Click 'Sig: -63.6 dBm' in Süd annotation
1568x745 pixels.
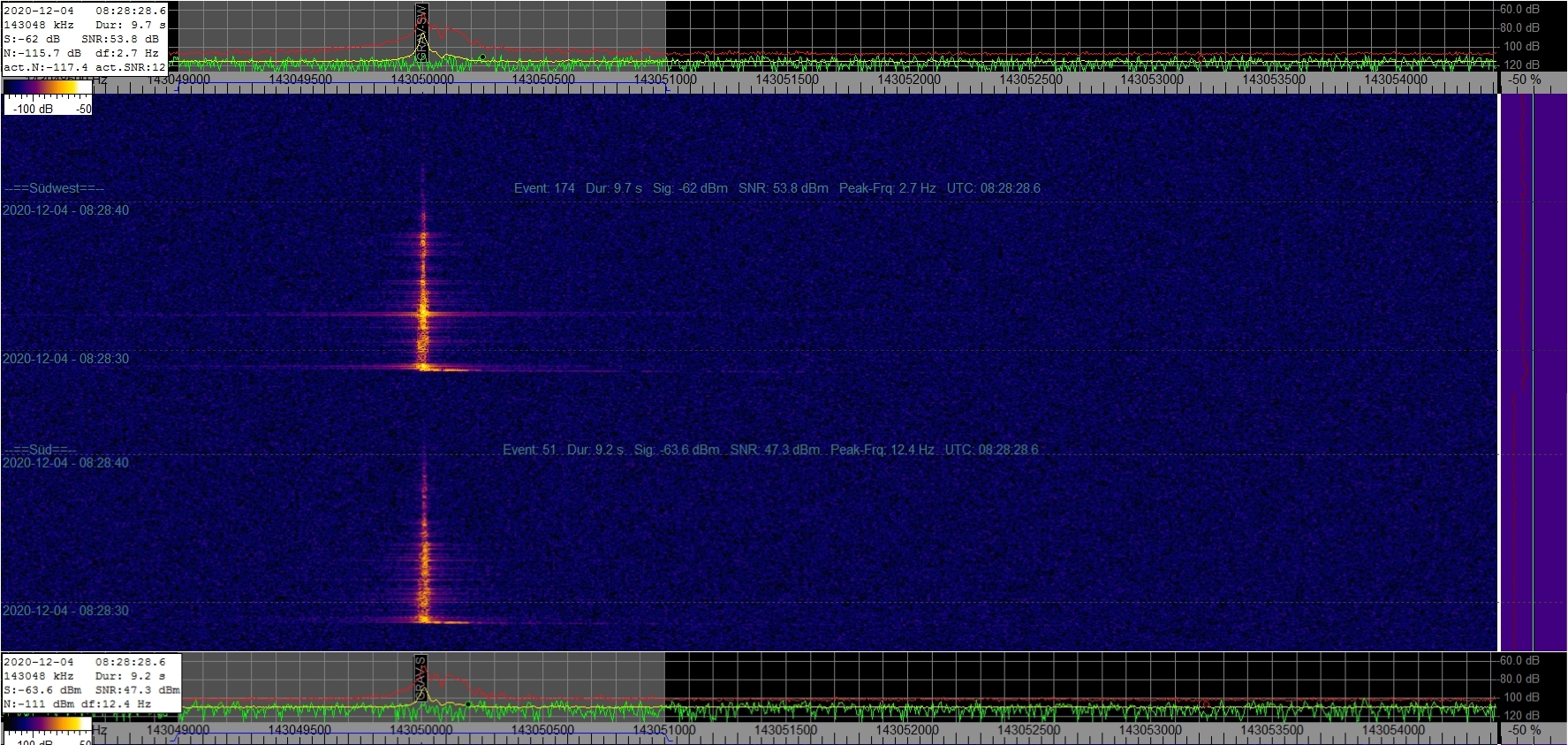point(677,450)
